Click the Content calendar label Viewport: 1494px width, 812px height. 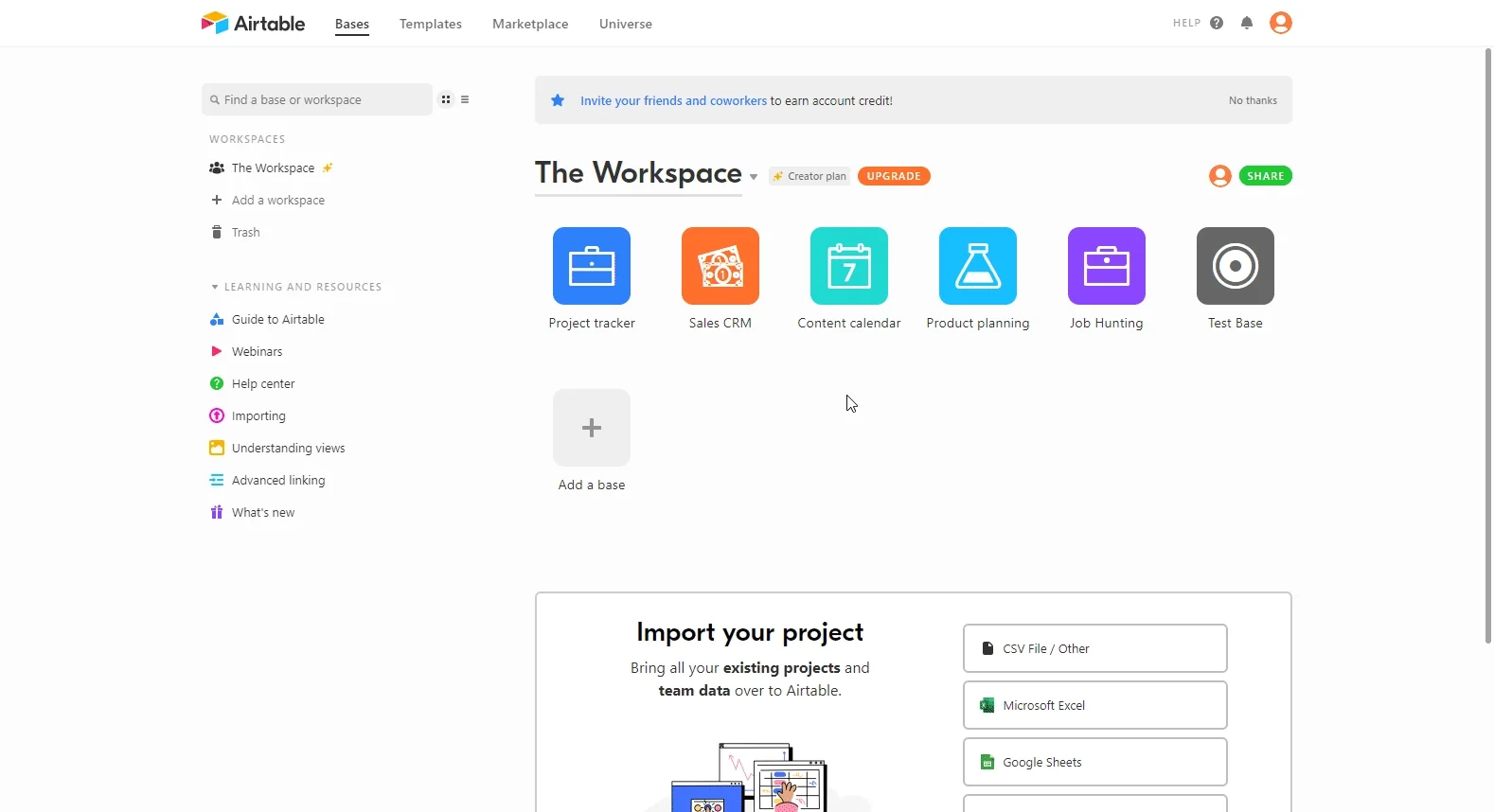click(x=849, y=323)
